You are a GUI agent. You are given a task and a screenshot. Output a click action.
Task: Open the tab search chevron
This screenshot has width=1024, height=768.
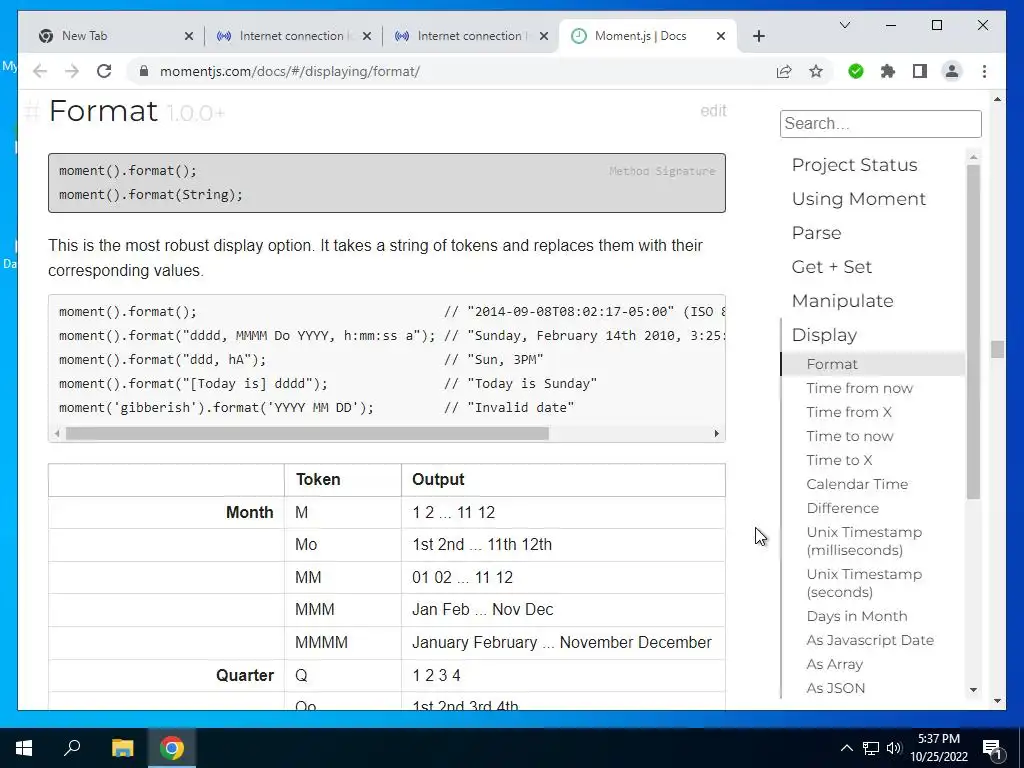point(844,25)
